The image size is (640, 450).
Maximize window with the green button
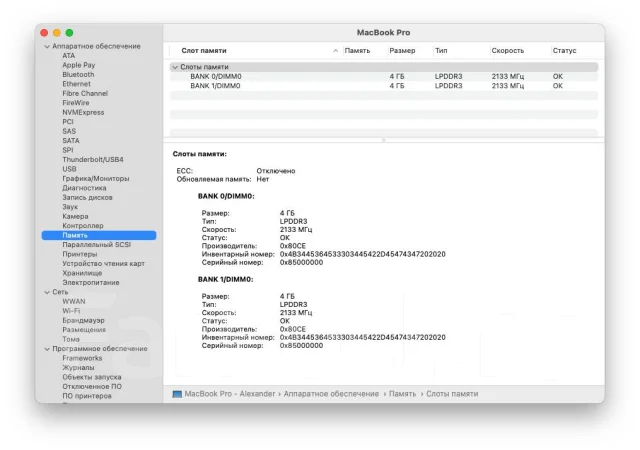coord(69,33)
